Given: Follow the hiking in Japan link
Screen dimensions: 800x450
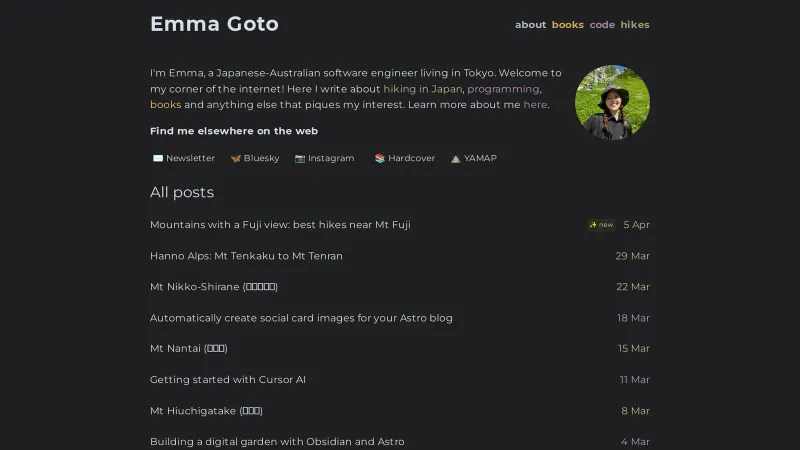Looking at the screenshot, I should pyautogui.click(x=422, y=89).
